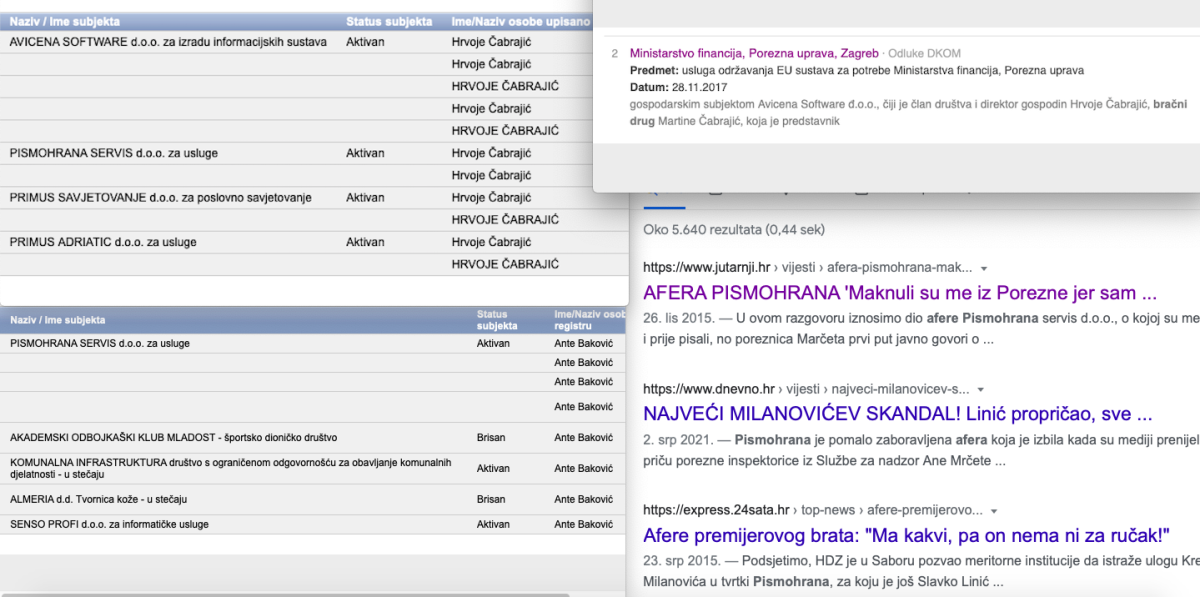Open the Afere premijerovog brata result headline
The height and width of the screenshot is (597, 1200).
click(906, 535)
